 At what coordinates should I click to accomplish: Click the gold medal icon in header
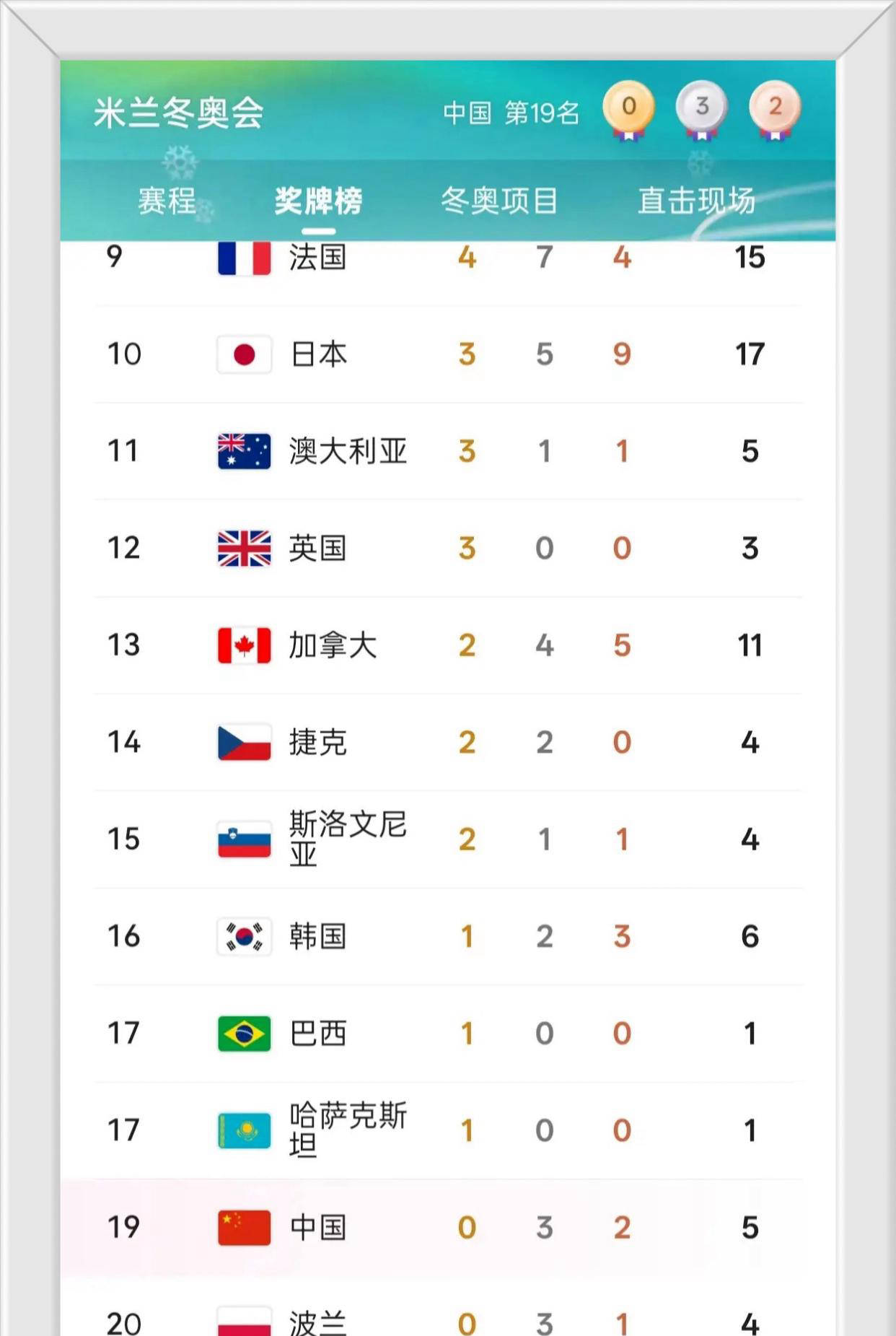pyautogui.click(x=628, y=109)
